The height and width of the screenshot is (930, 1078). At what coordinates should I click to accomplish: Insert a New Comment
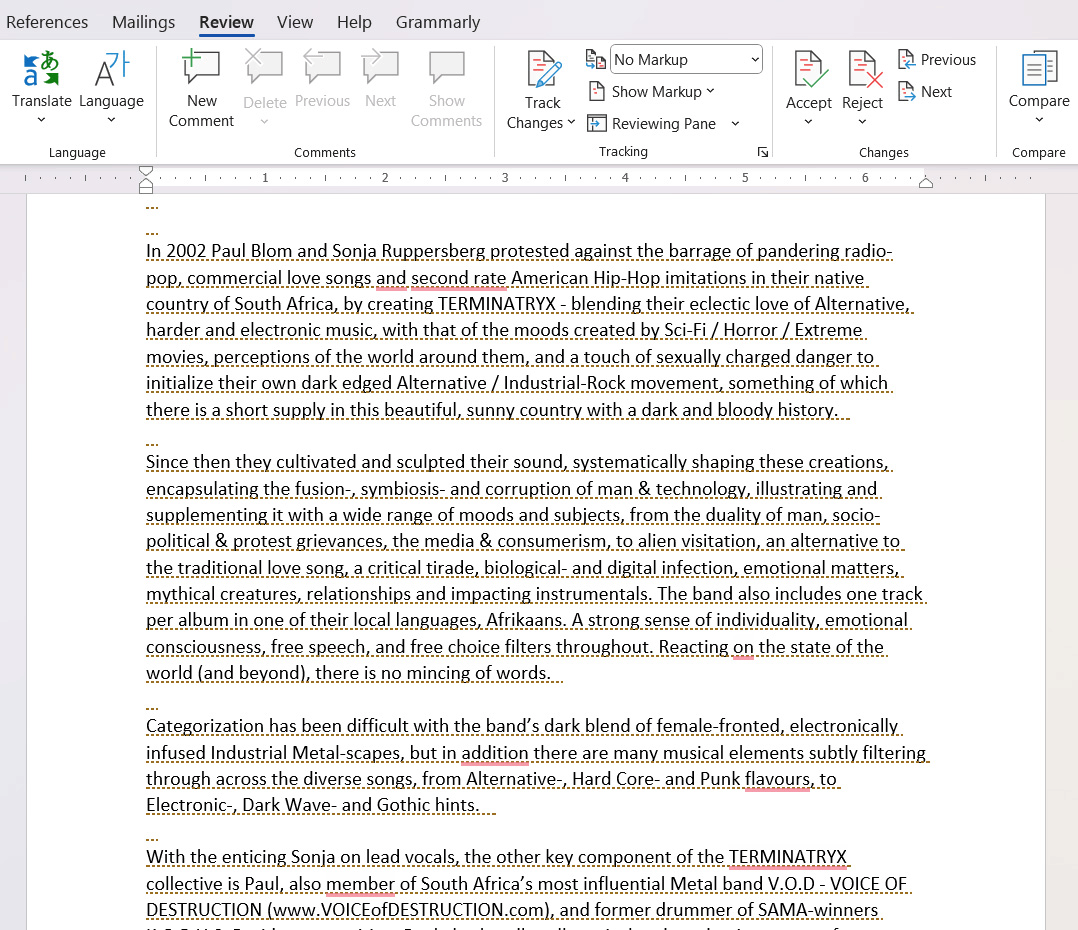pos(201,85)
